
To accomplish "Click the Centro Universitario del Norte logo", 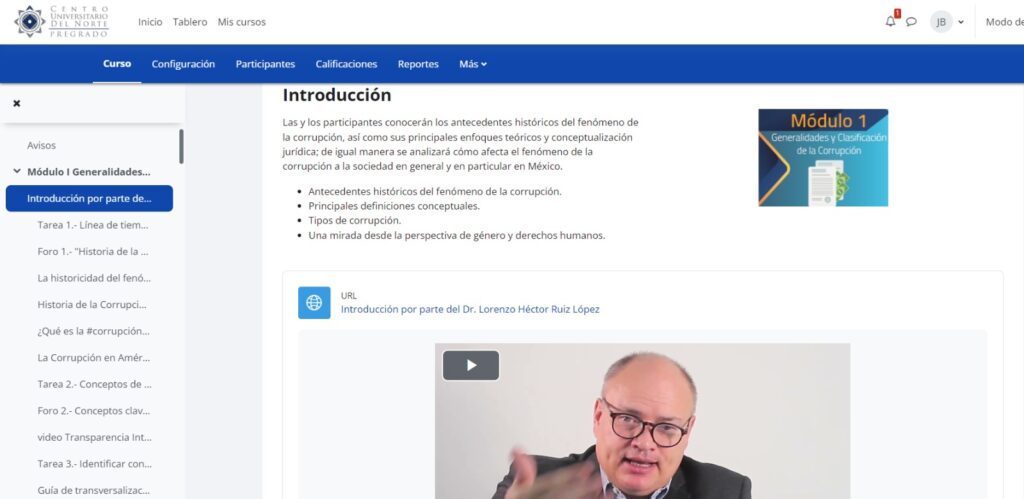I will click(x=61, y=22).
